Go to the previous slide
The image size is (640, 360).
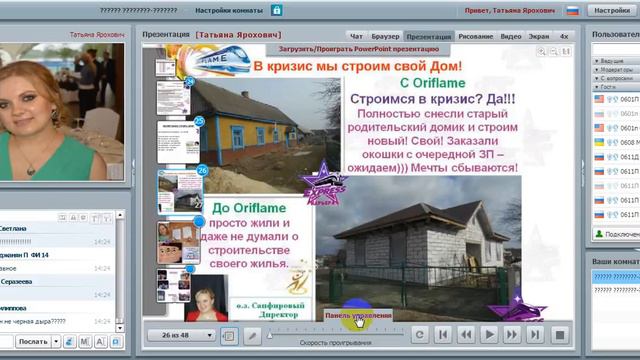[x=466, y=335]
